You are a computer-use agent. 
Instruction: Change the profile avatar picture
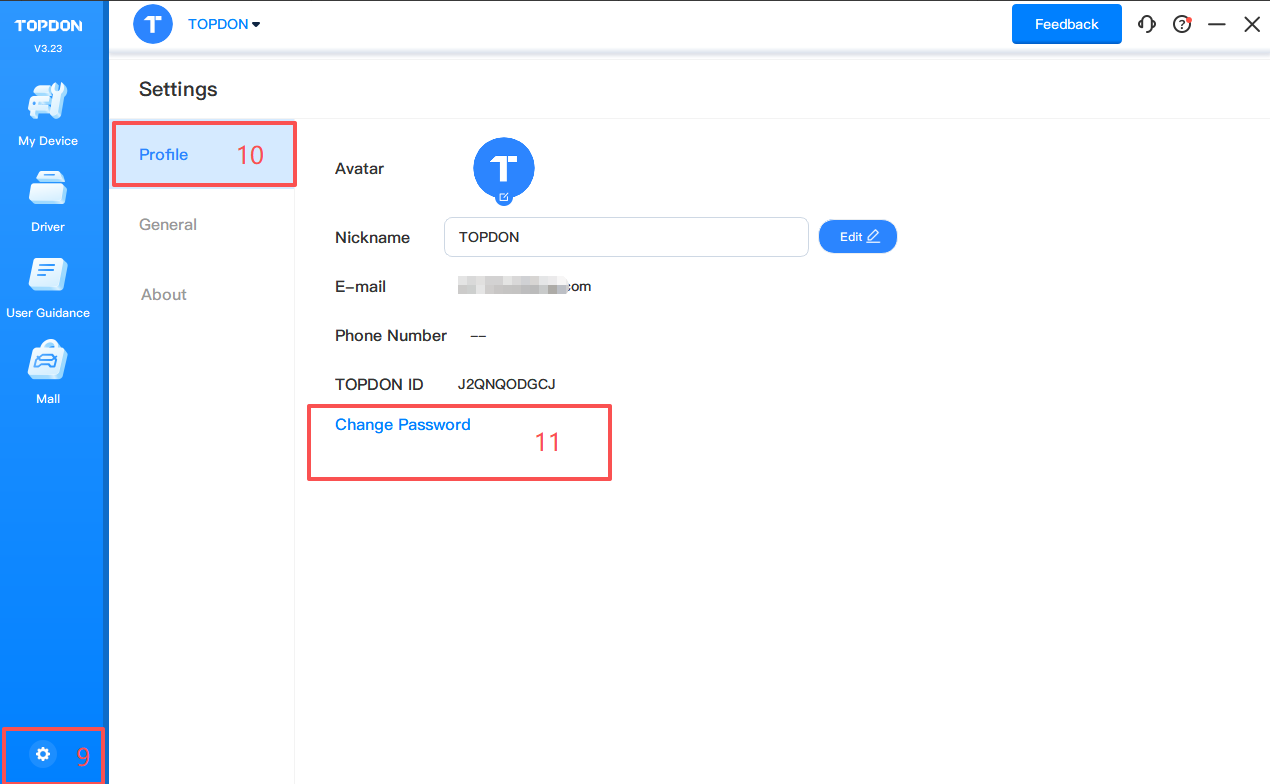tap(504, 170)
